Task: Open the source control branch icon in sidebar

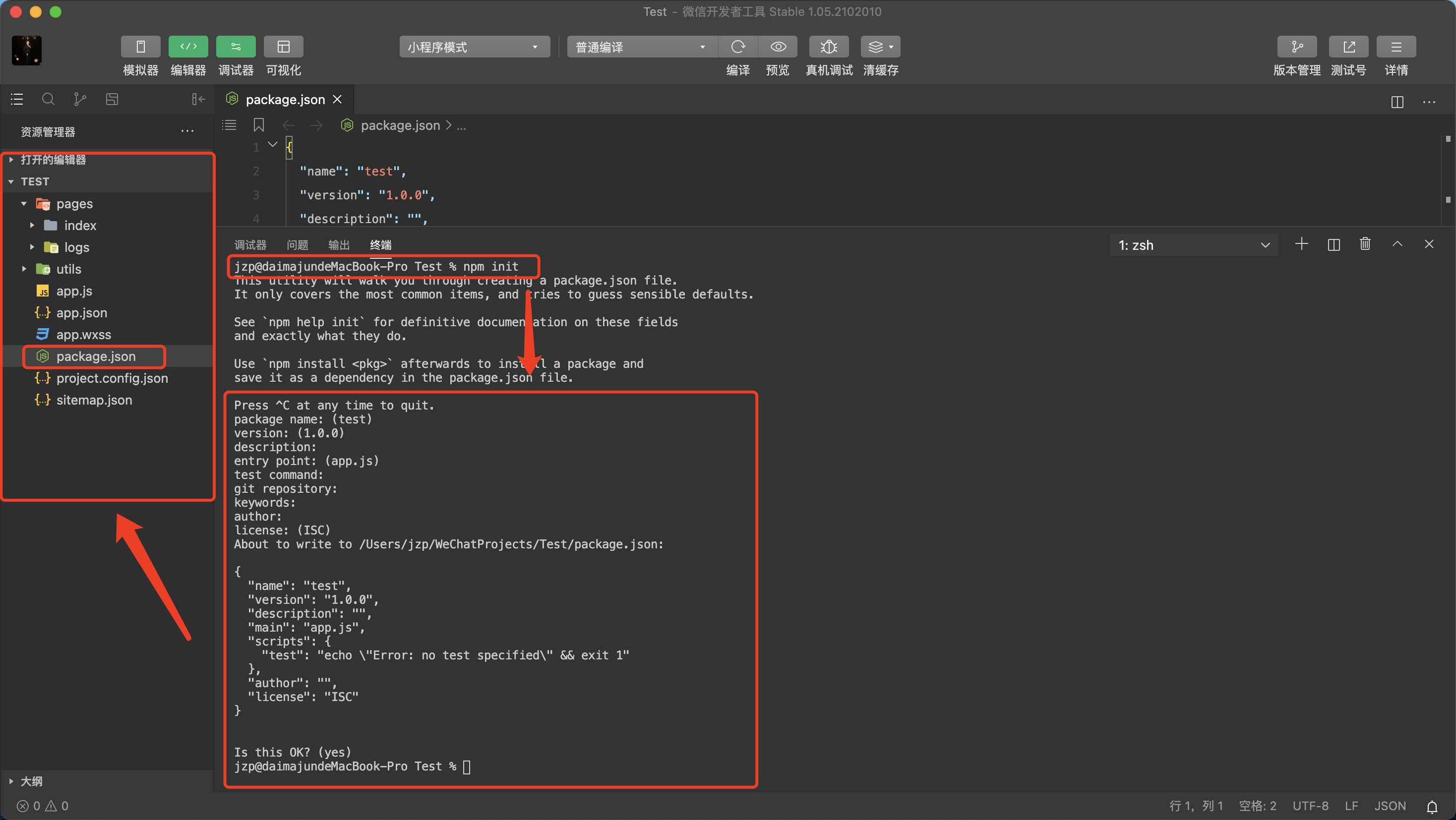Action: (x=80, y=100)
